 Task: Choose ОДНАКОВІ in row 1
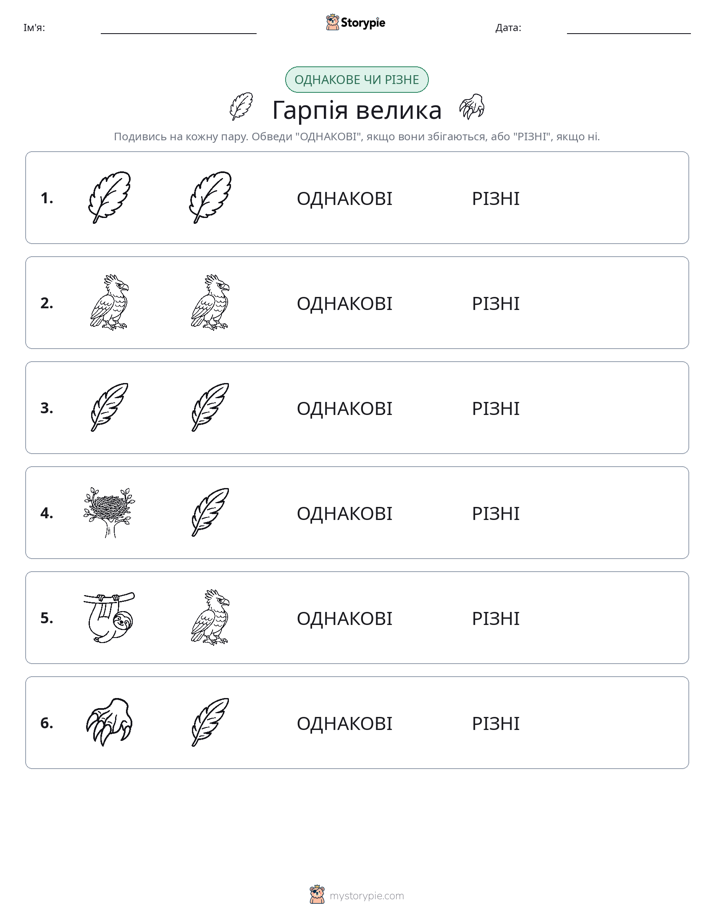pos(345,199)
